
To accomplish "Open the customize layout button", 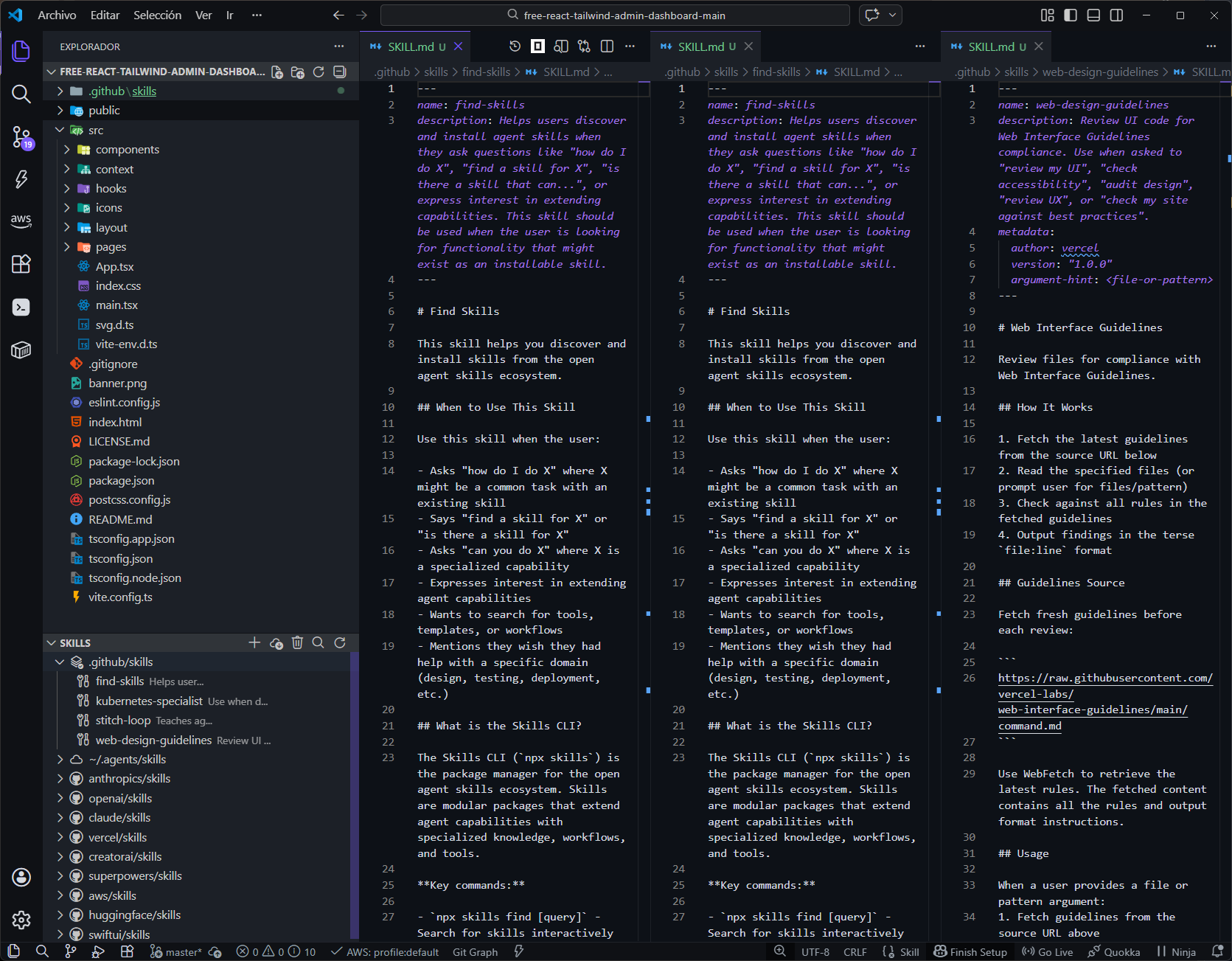I will coord(1047,15).
